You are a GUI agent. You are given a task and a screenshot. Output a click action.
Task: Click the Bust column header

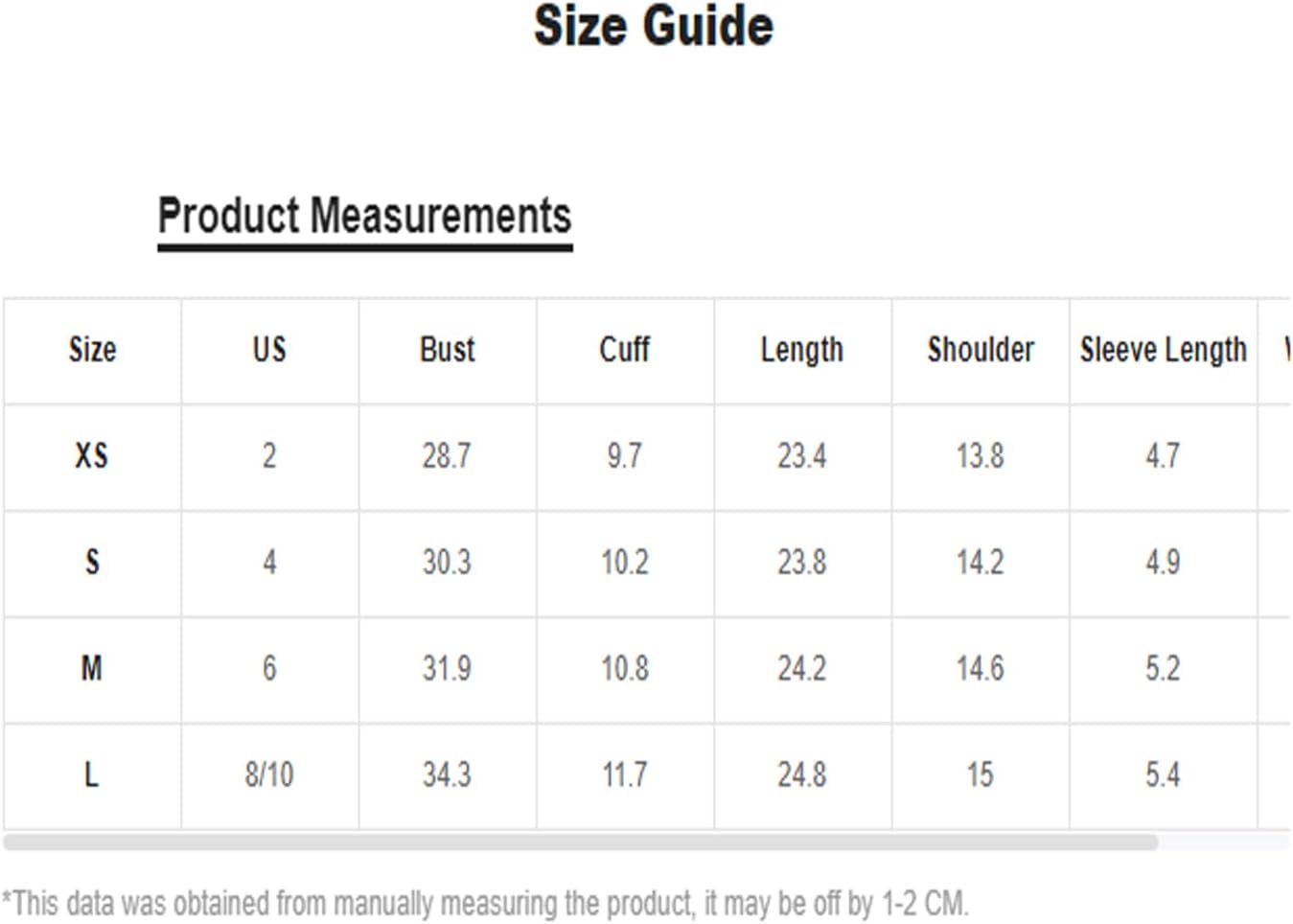pyautogui.click(x=447, y=350)
